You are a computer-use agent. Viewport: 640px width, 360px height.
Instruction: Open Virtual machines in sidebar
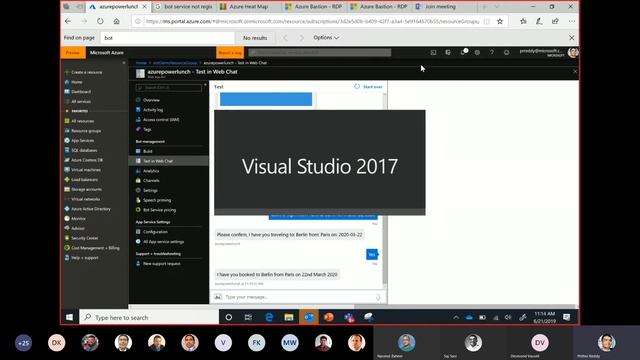pyautogui.click(x=86, y=170)
